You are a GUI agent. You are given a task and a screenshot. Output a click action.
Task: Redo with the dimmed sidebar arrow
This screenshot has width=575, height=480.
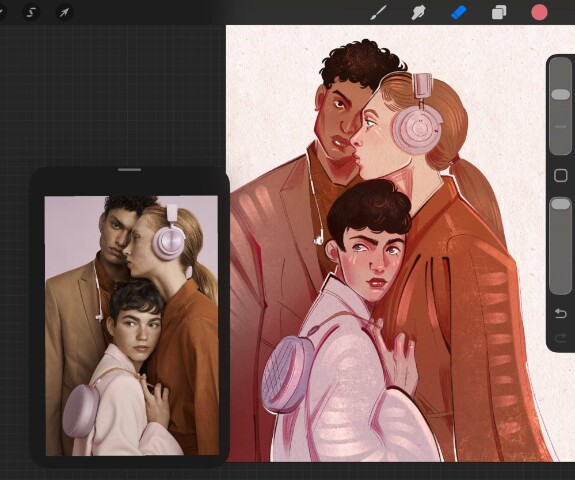pos(560,337)
